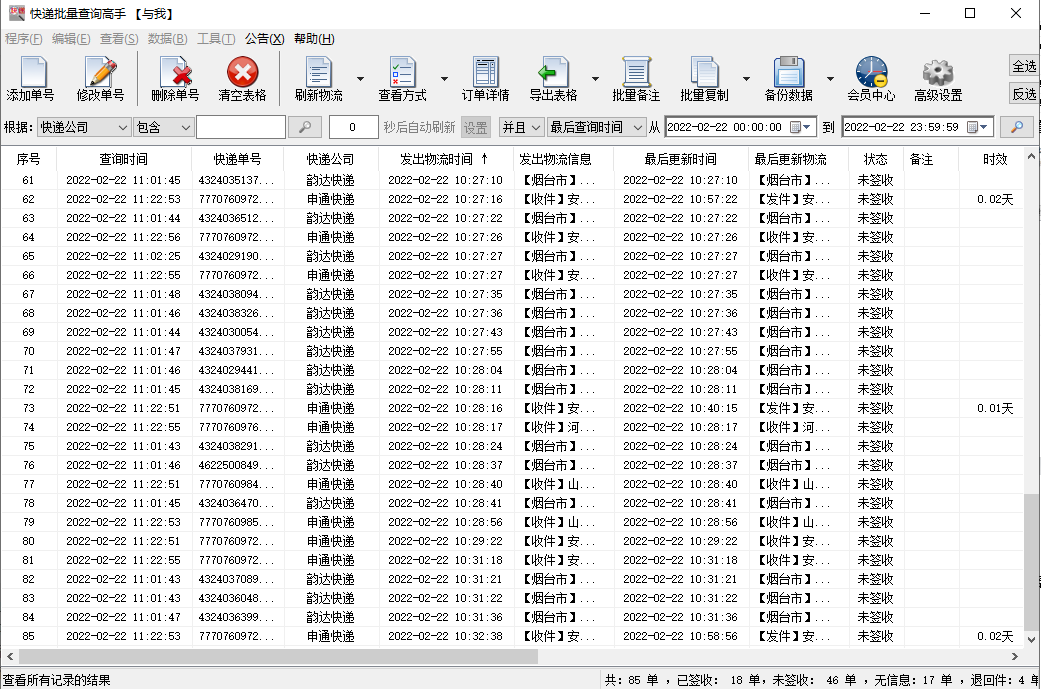Click the horizontal scrollbar thumb

(278, 656)
